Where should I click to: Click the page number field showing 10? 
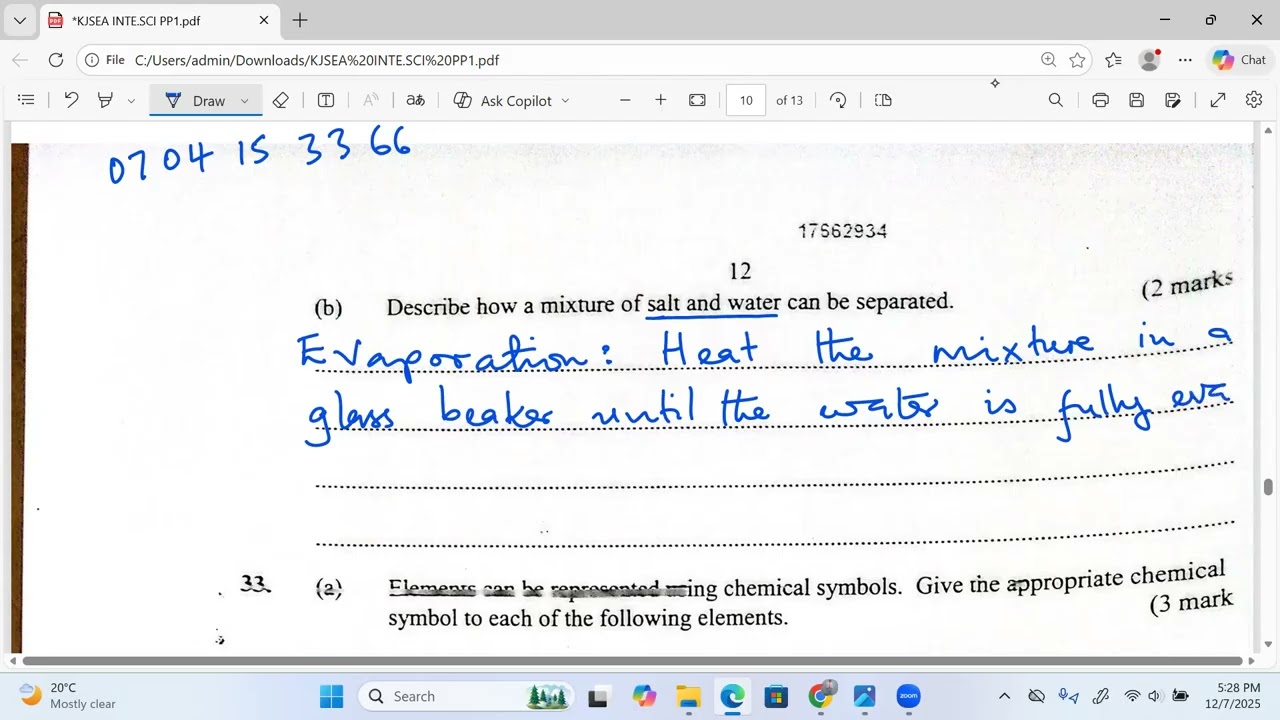(x=746, y=100)
